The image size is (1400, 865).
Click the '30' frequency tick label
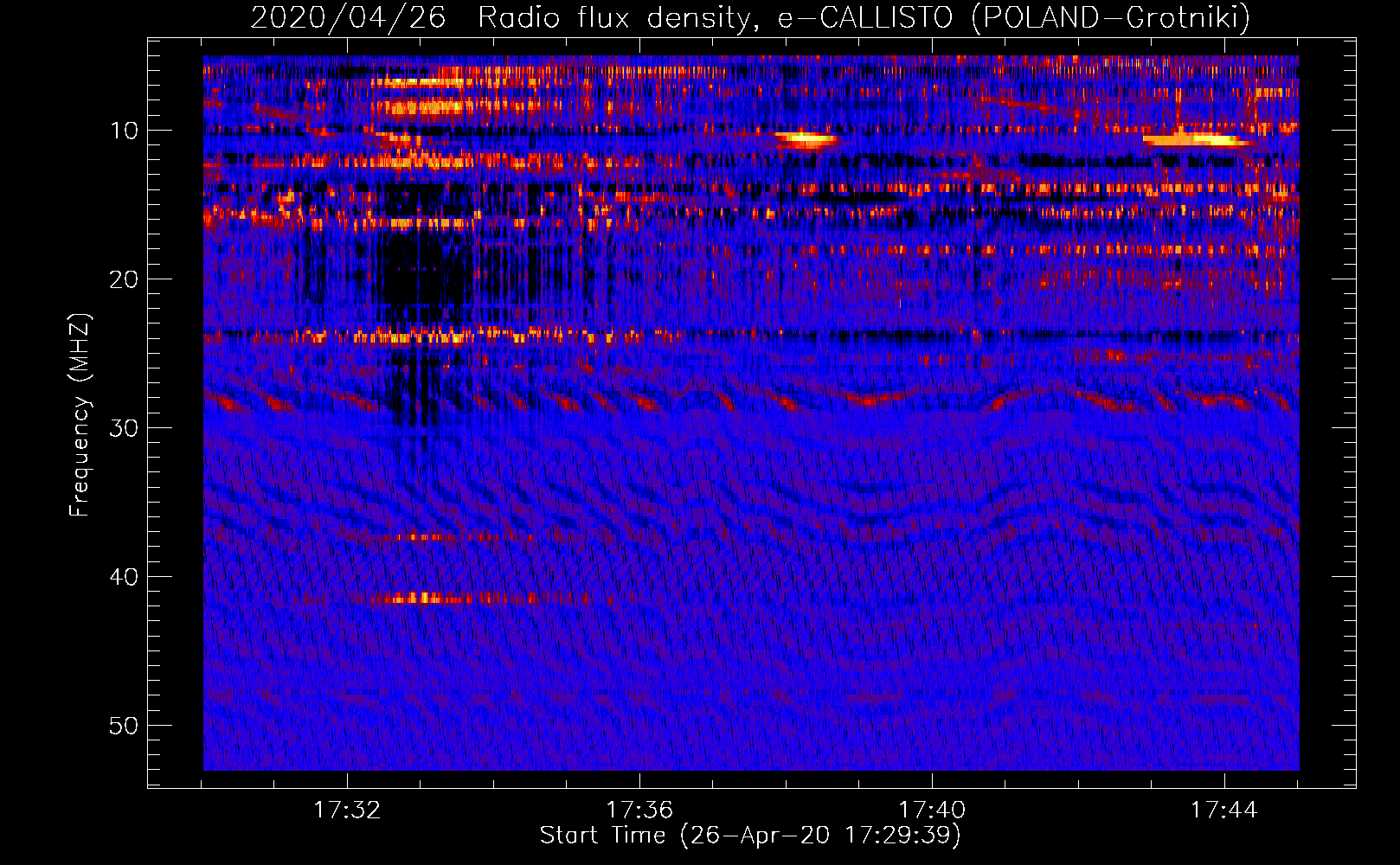(x=125, y=428)
